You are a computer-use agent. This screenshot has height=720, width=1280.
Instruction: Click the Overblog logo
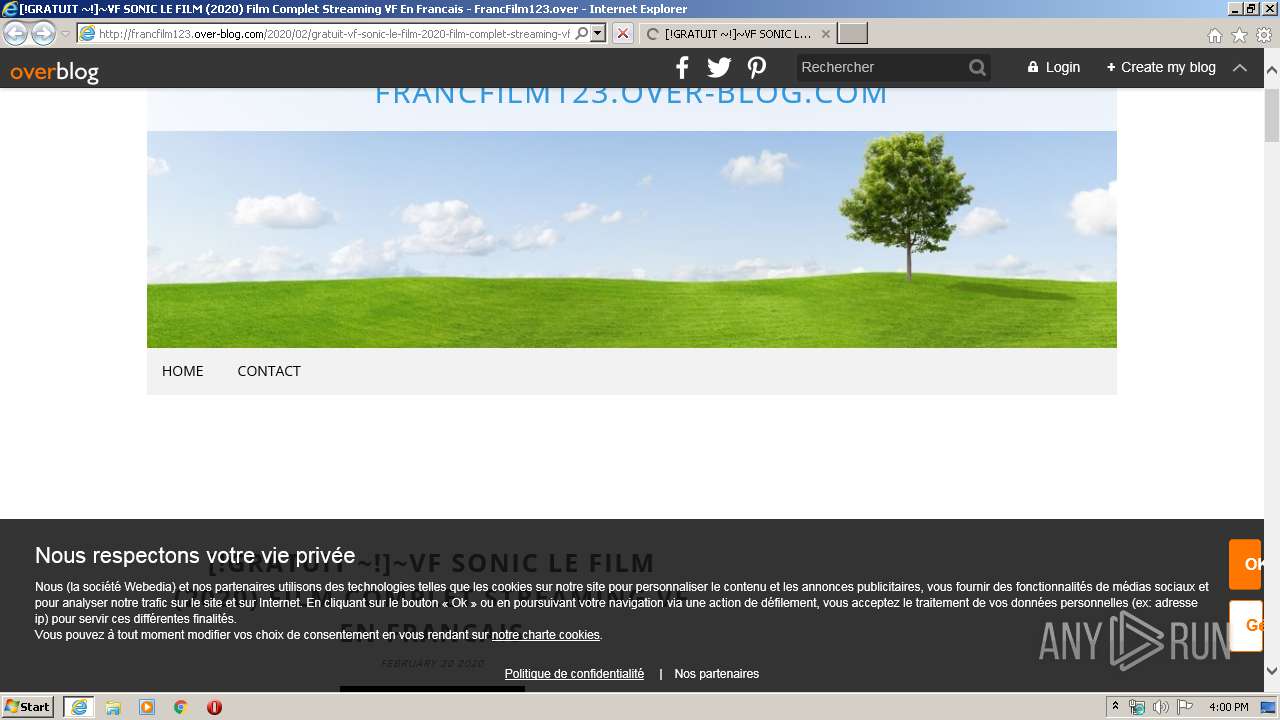point(54,71)
